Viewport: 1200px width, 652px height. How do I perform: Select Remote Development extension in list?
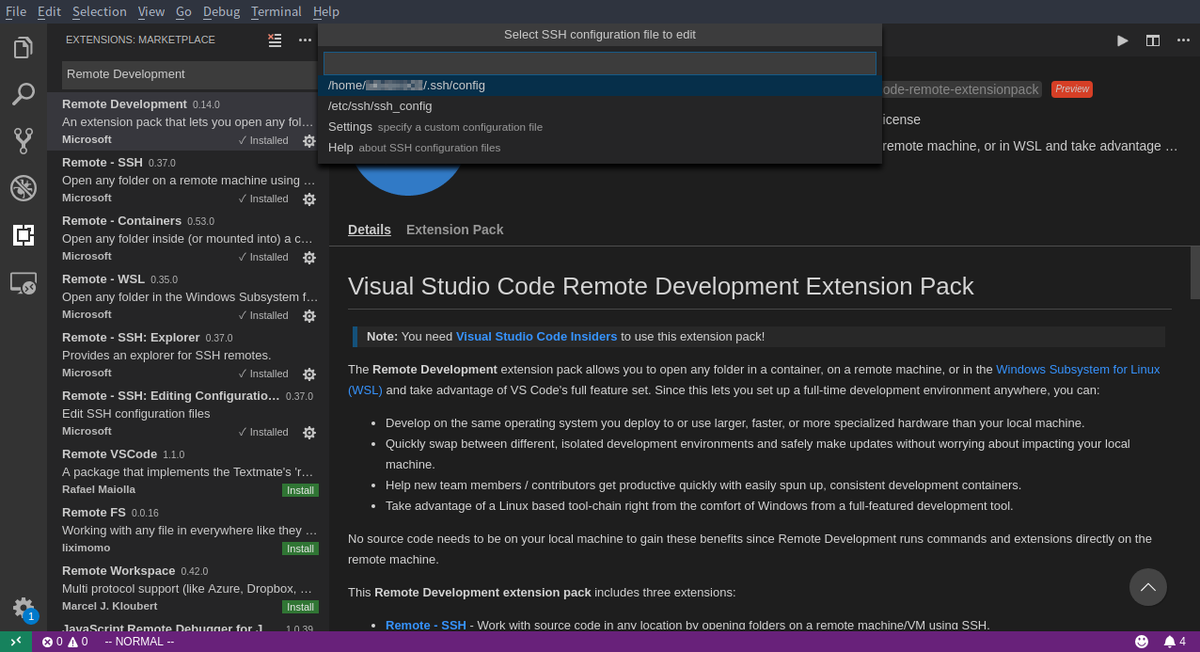(x=188, y=122)
